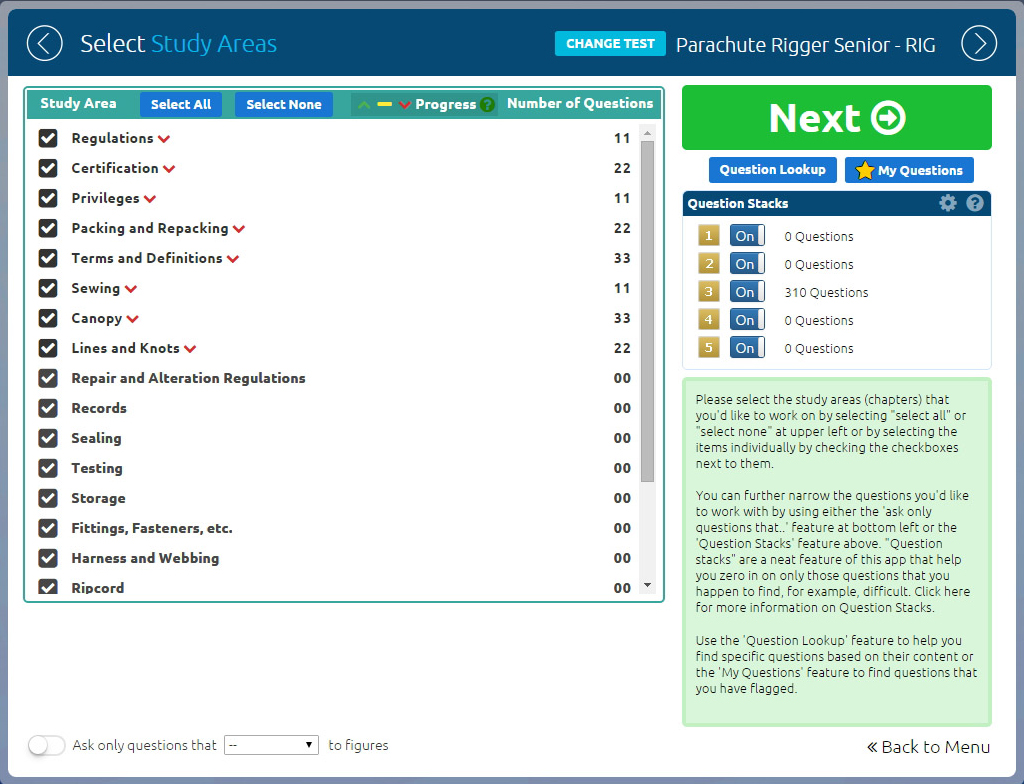Uncheck the Certification checkbox

point(48,168)
